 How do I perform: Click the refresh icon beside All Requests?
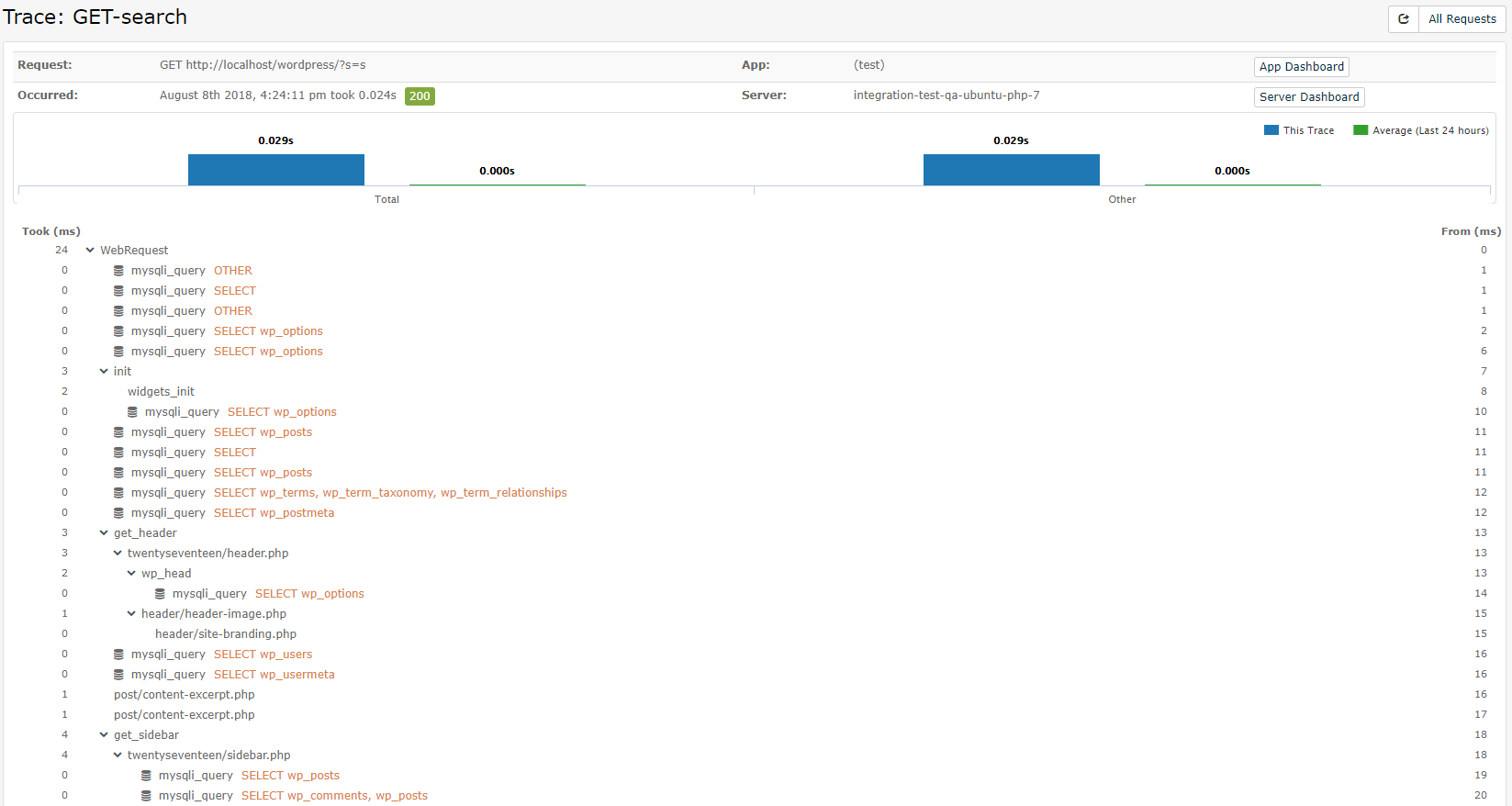tap(1403, 19)
